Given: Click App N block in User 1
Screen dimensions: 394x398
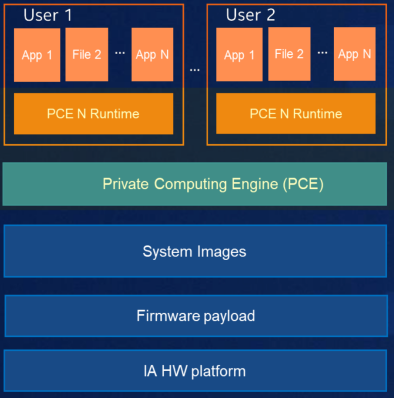Looking at the screenshot, I should pos(152,54).
